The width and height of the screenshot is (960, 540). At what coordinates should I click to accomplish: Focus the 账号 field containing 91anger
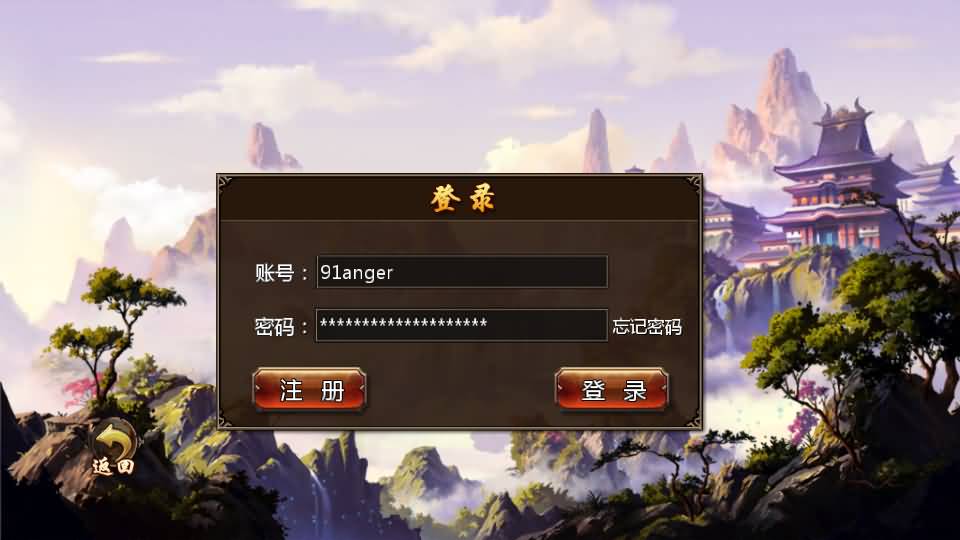(462, 272)
